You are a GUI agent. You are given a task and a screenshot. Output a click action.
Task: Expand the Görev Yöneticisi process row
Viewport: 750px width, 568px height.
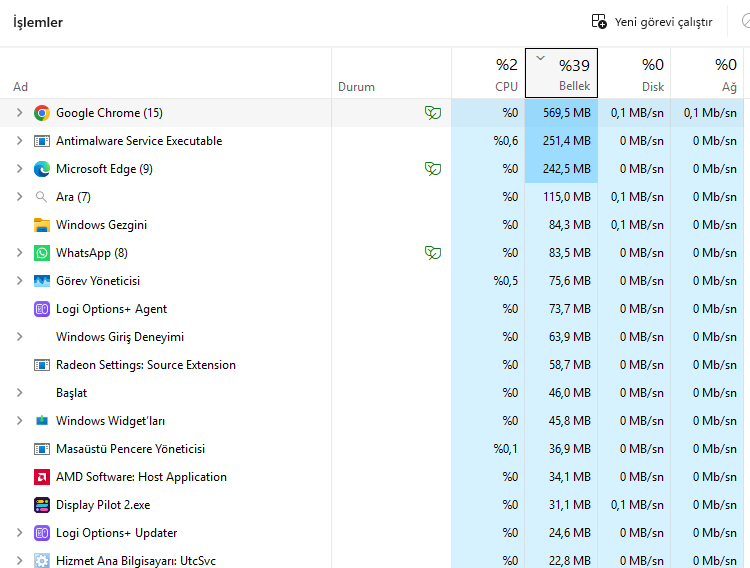click(19, 281)
